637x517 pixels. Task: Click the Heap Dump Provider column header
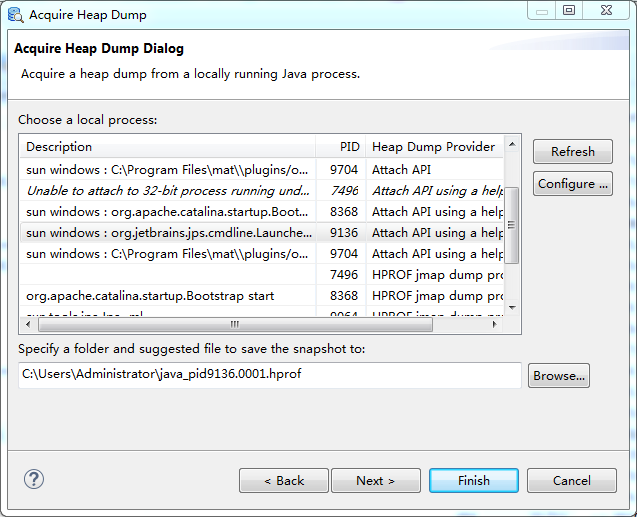[x=435, y=147]
